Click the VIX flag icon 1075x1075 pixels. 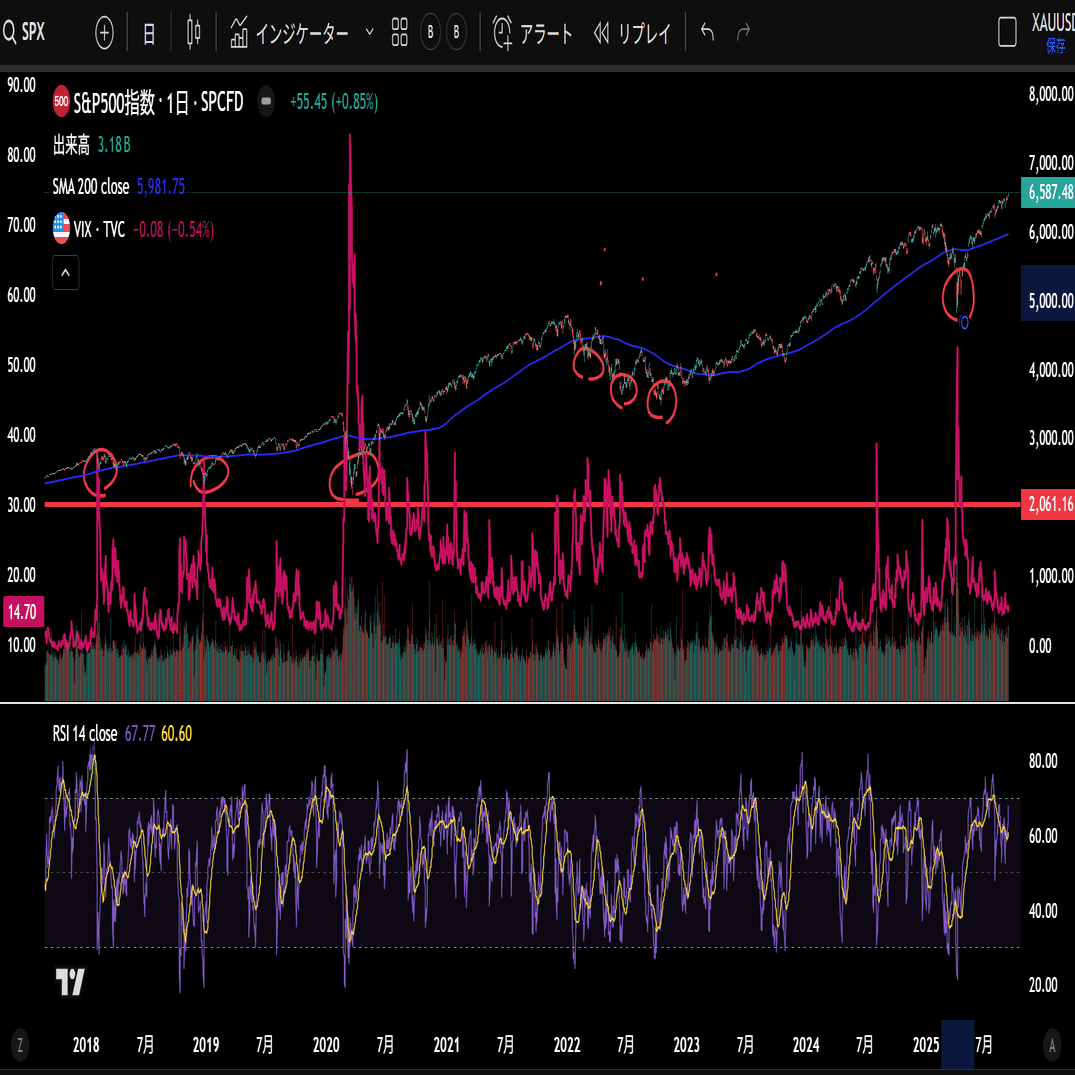coord(61,228)
